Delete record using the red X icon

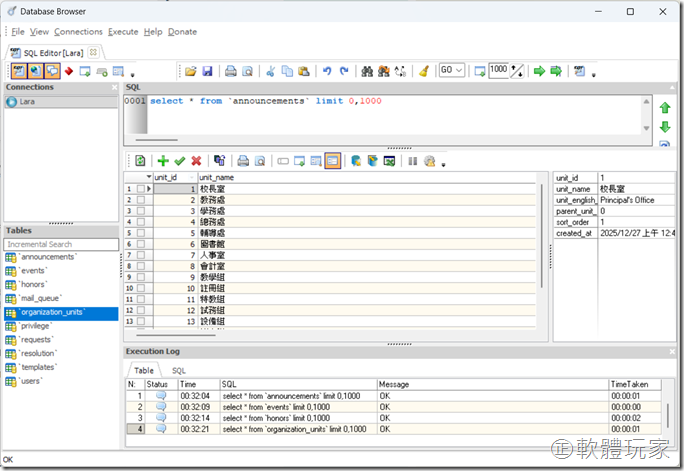(x=196, y=160)
